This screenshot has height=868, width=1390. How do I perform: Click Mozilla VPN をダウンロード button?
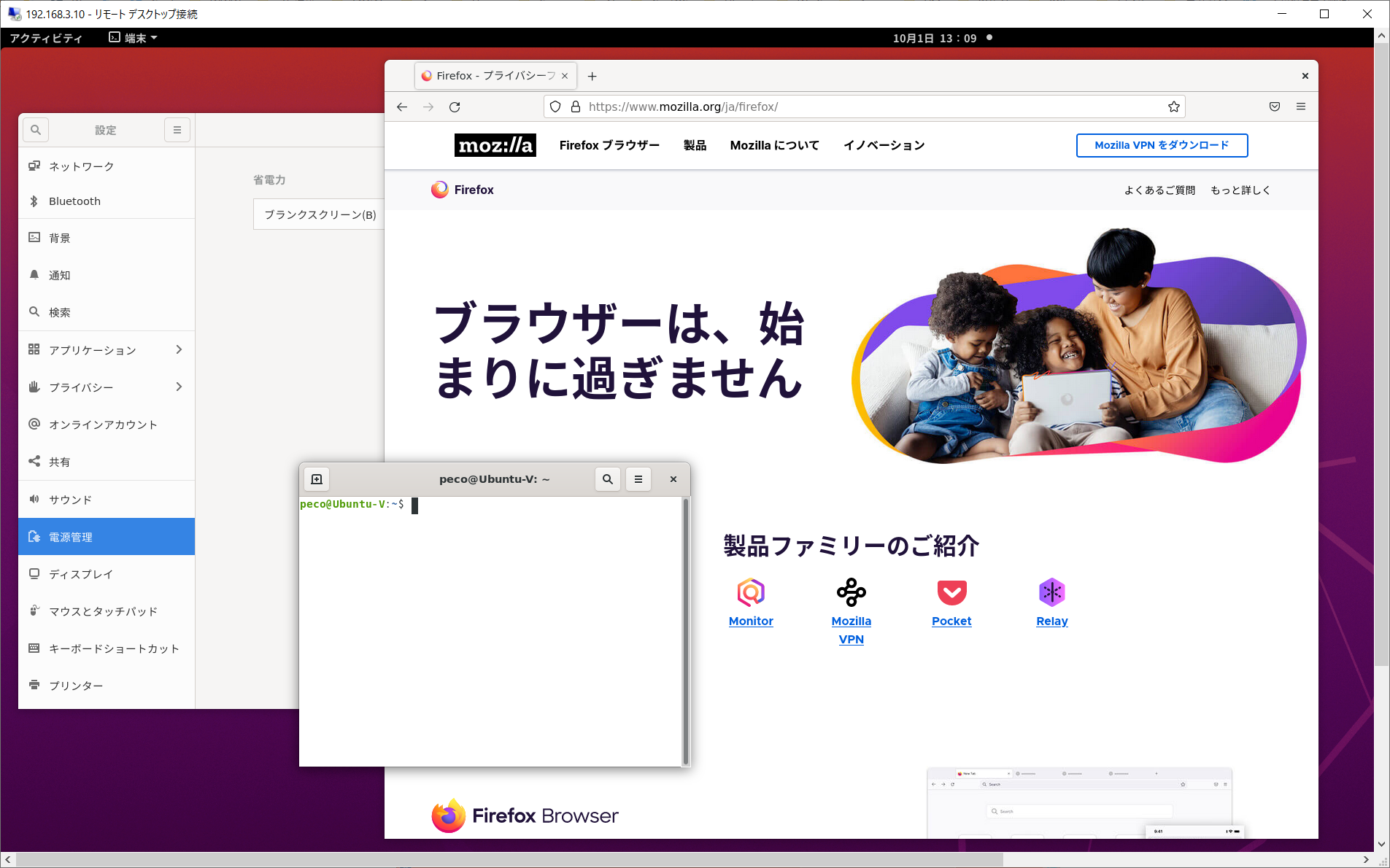(x=1162, y=145)
